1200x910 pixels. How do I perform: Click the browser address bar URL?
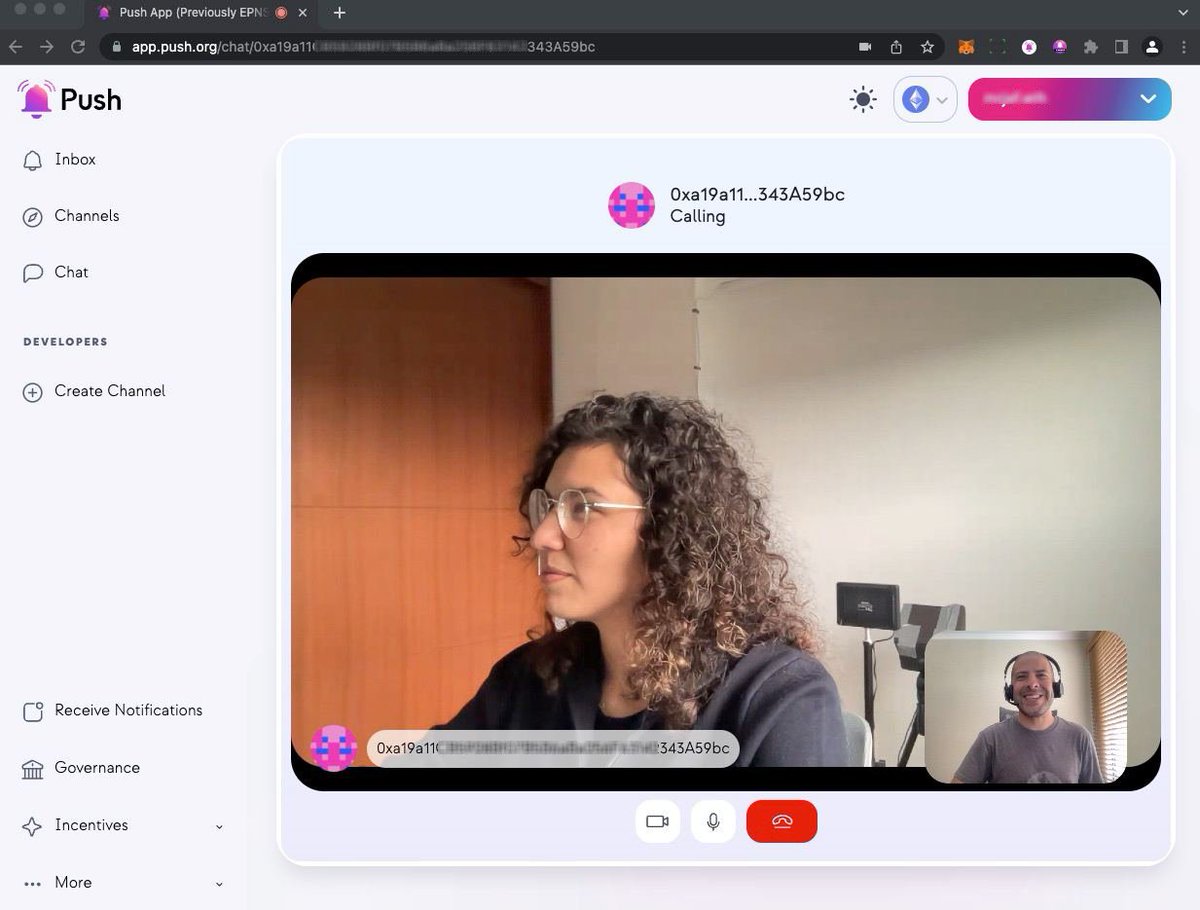pyautogui.click(x=364, y=47)
